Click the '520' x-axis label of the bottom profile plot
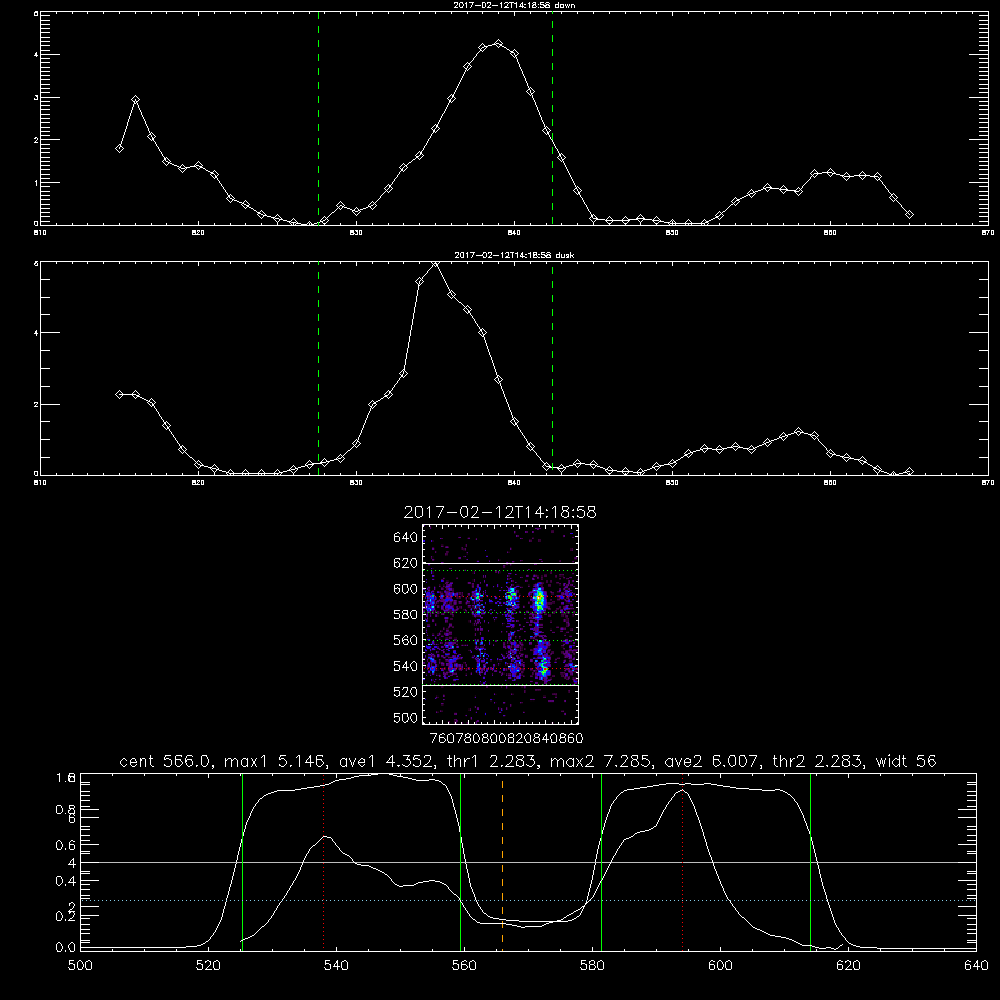Image resolution: width=1000 pixels, height=1000 pixels. [208, 966]
